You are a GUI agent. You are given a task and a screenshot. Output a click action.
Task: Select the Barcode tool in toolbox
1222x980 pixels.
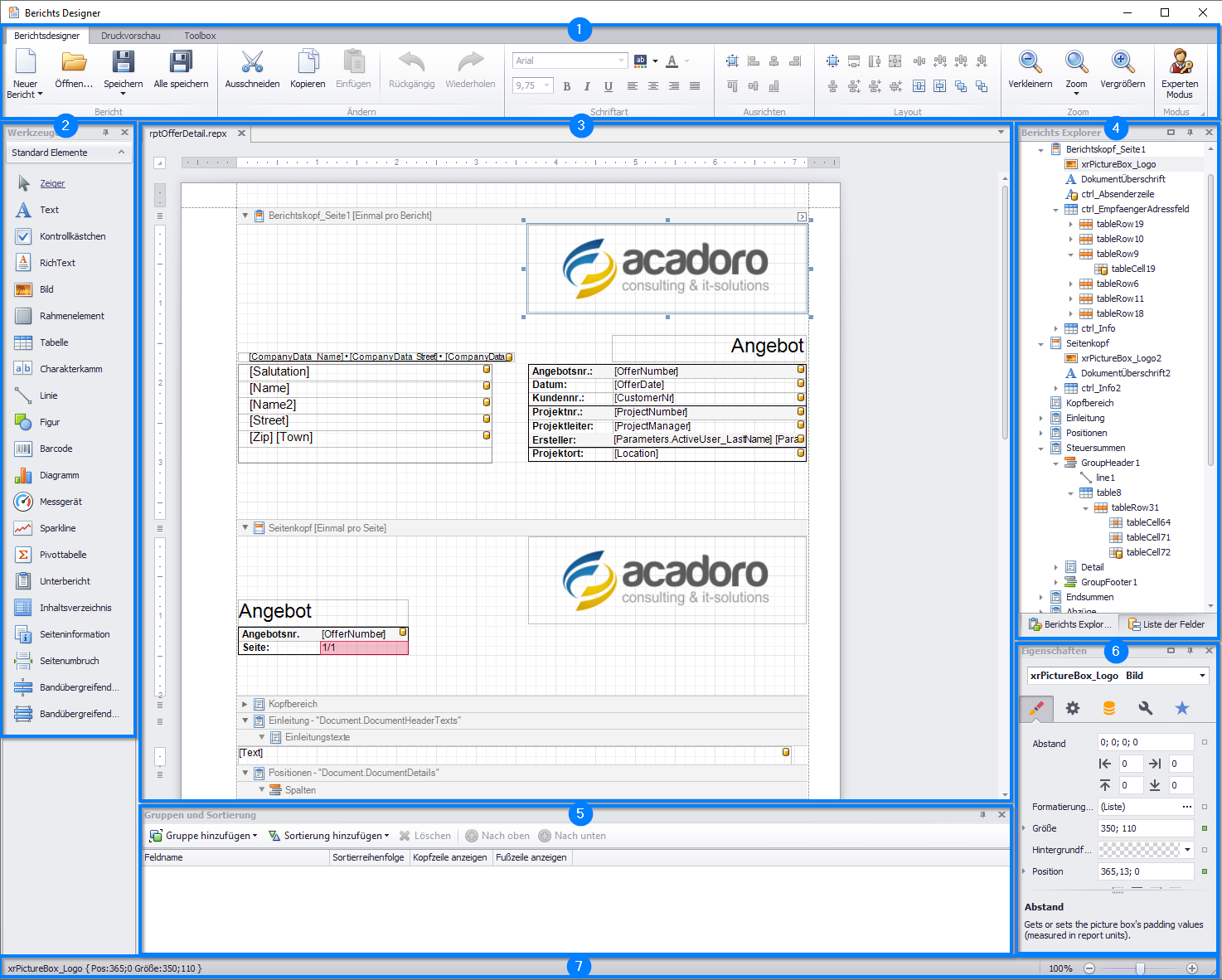click(56, 449)
